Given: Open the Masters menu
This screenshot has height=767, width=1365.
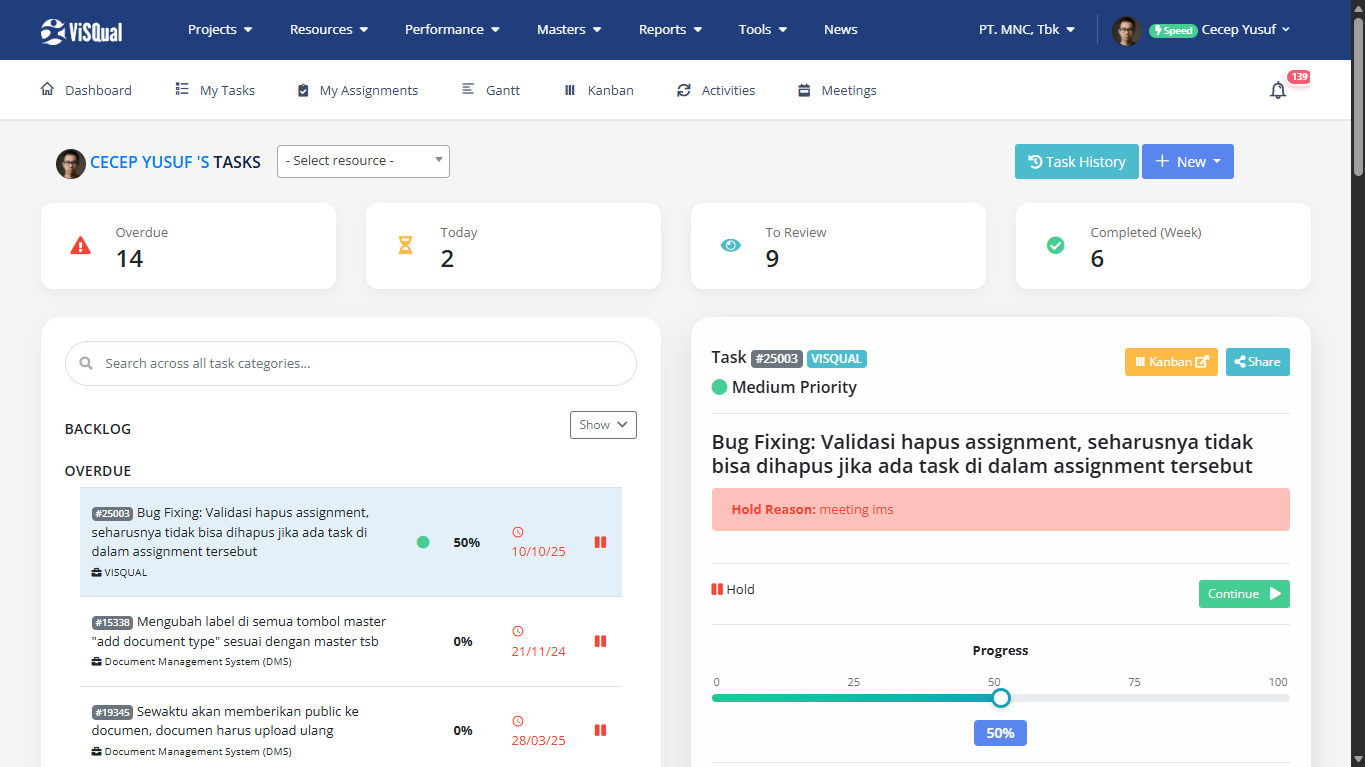Looking at the screenshot, I should [x=569, y=30].
